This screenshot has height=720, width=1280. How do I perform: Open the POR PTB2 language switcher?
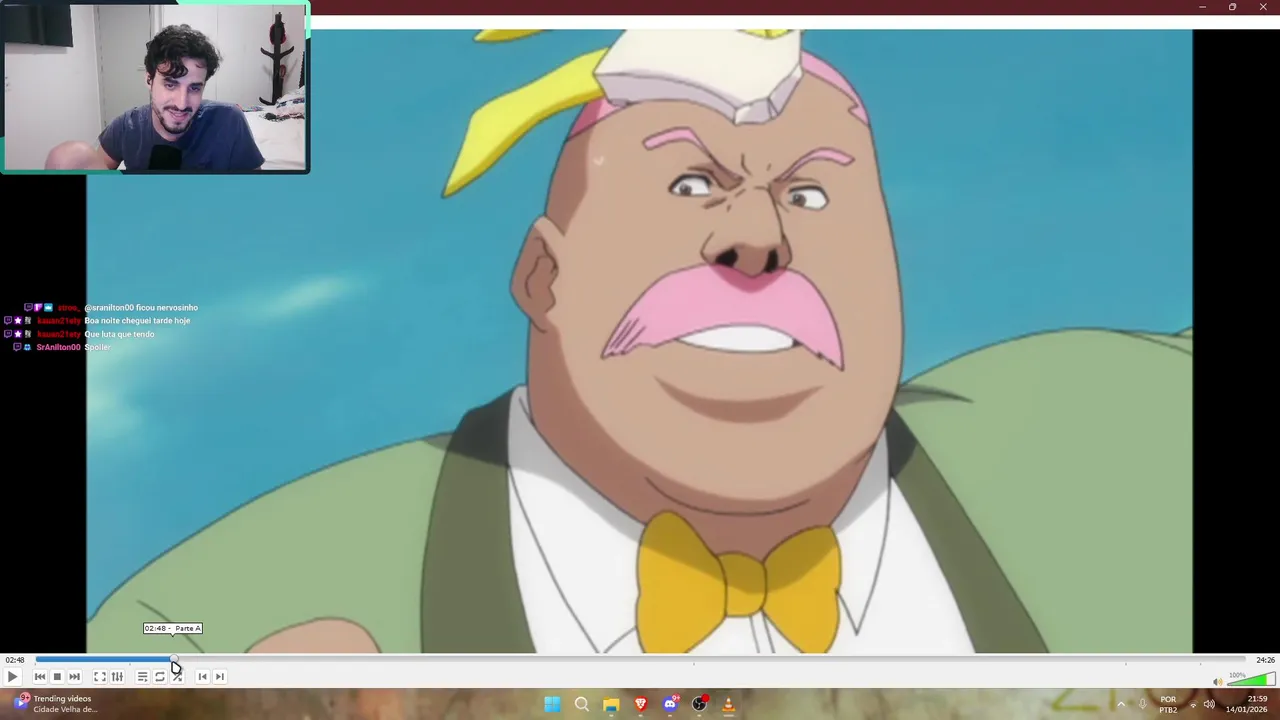pos(1168,704)
